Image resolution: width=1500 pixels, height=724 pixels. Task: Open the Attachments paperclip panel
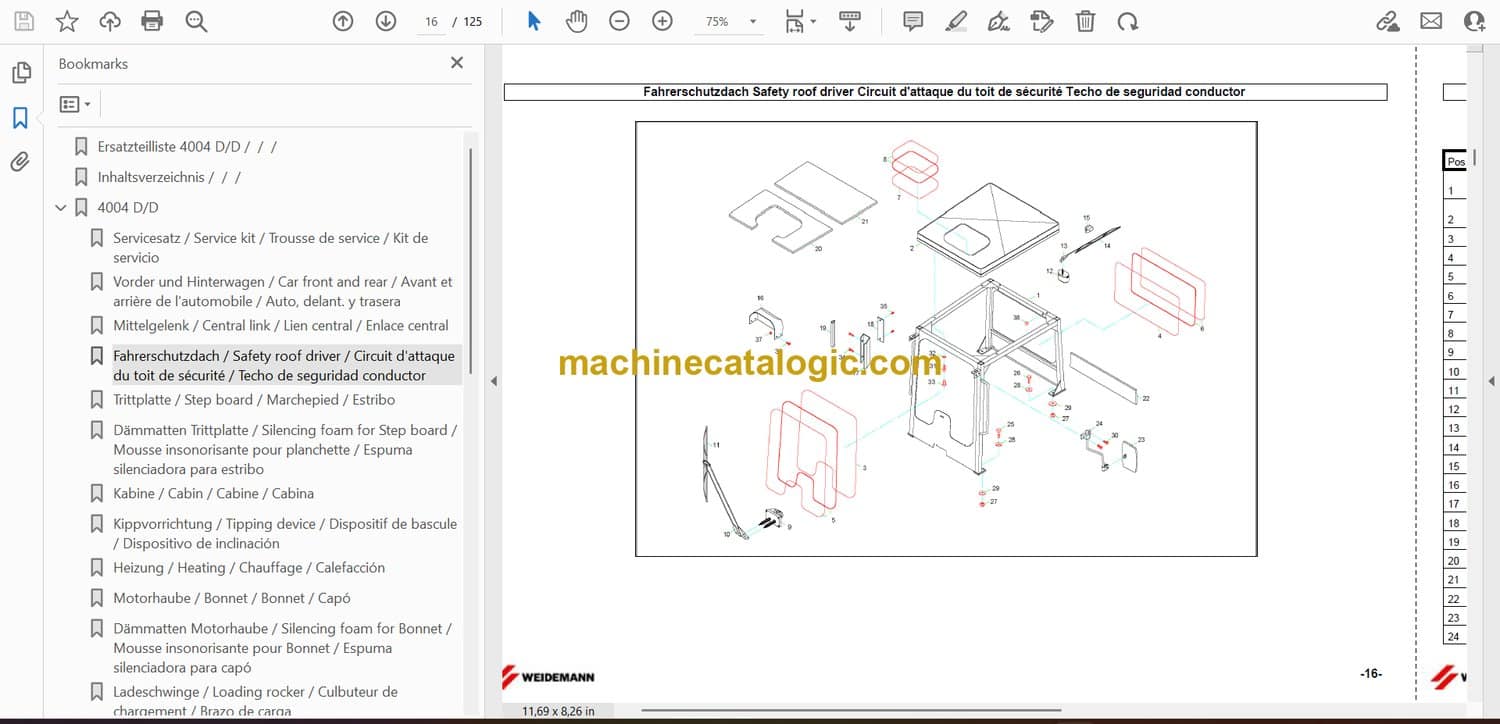pos(20,162)
